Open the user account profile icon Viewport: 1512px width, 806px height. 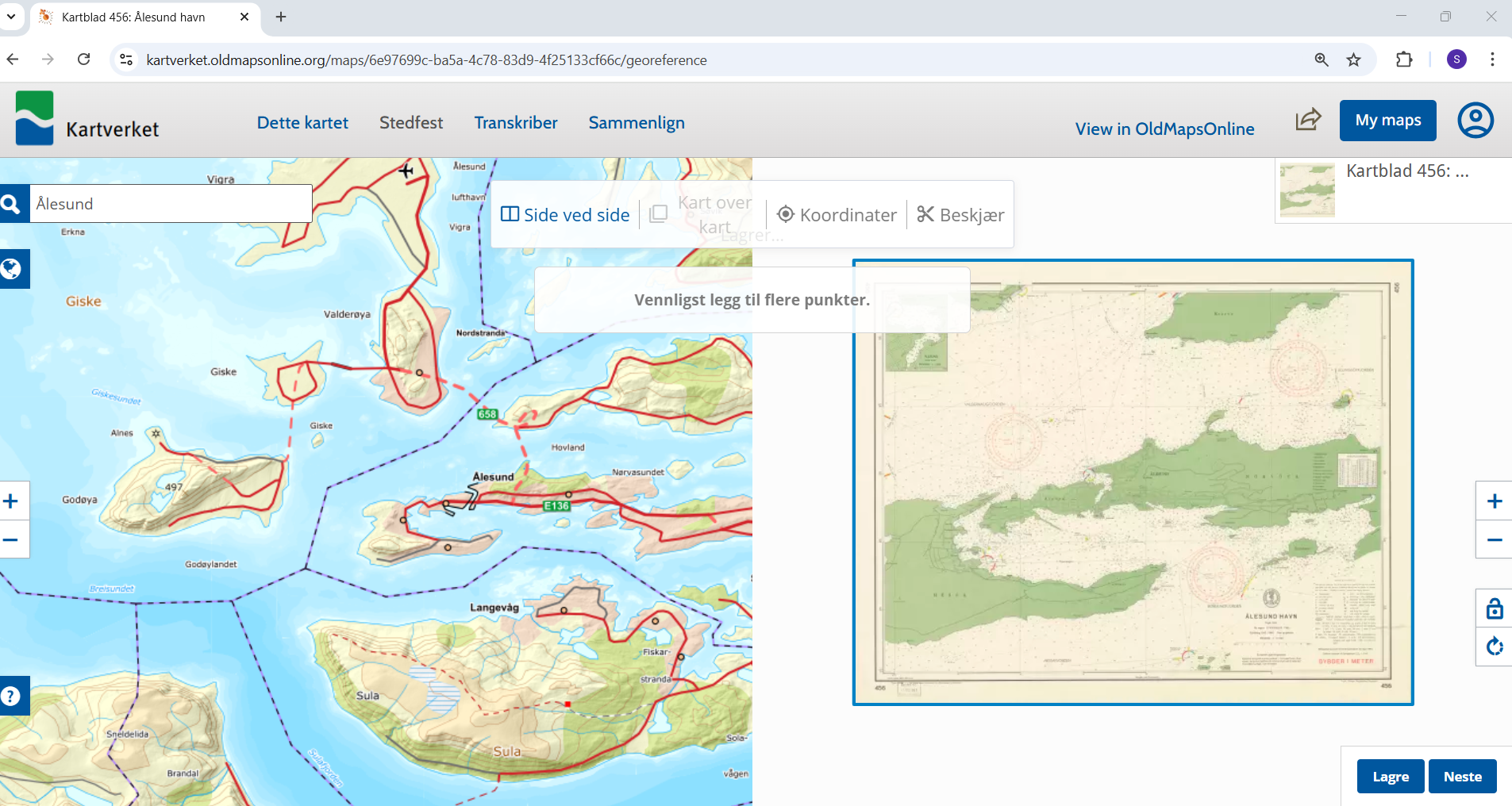click(1475, 121)
